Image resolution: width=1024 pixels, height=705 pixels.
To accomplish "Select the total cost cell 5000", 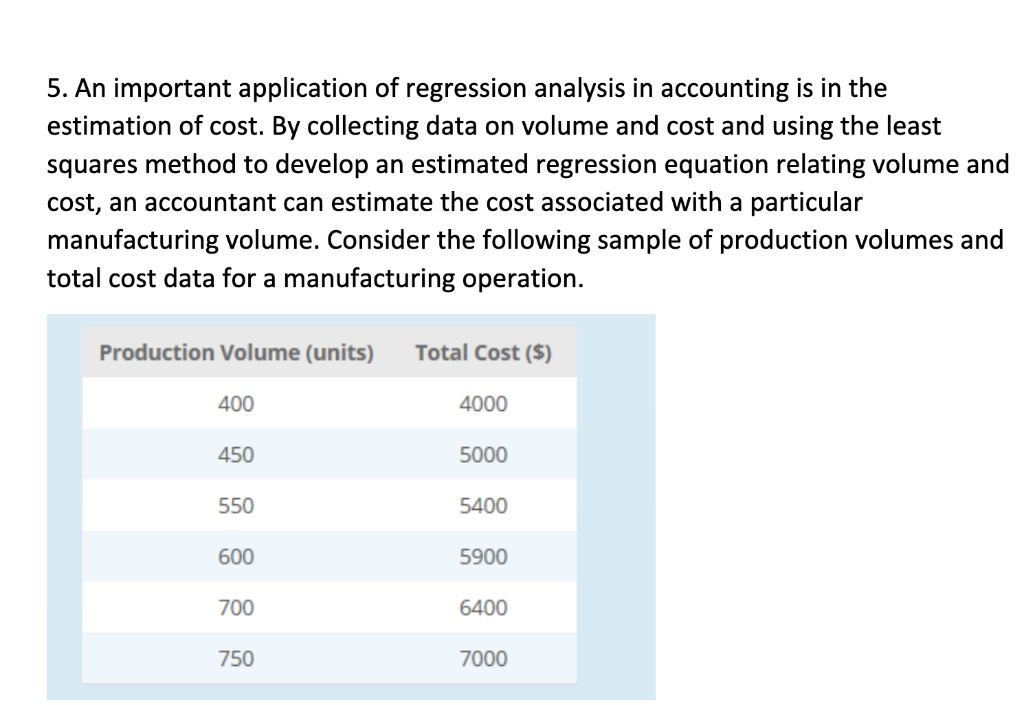I will (x=483, y=454).
